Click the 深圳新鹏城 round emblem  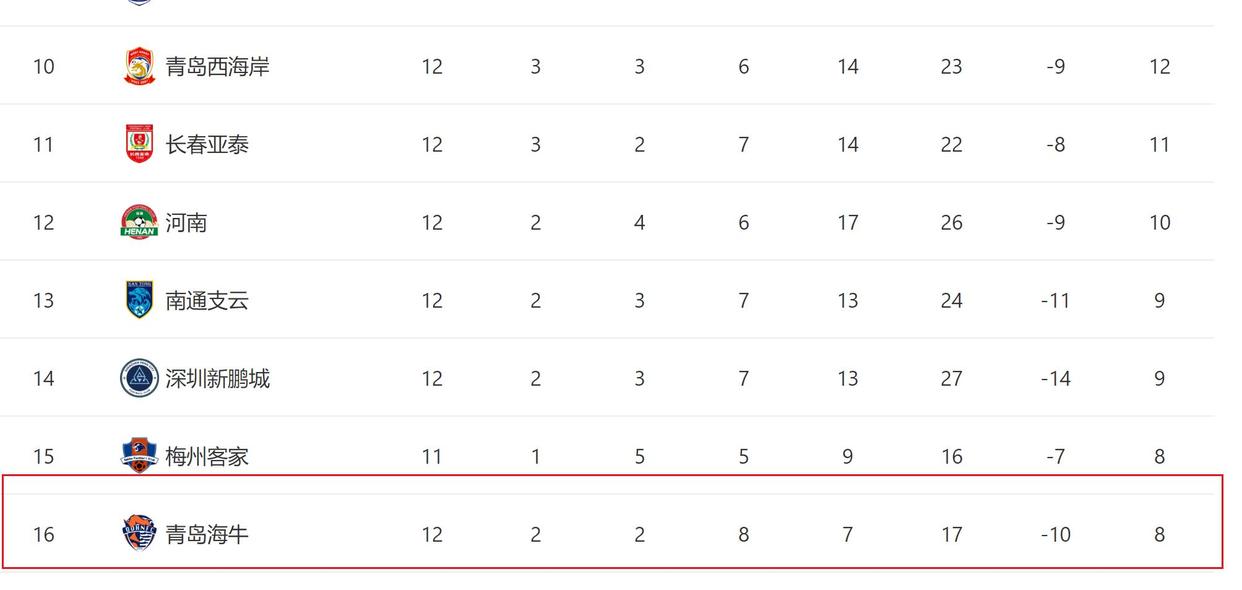pos(140,378)
